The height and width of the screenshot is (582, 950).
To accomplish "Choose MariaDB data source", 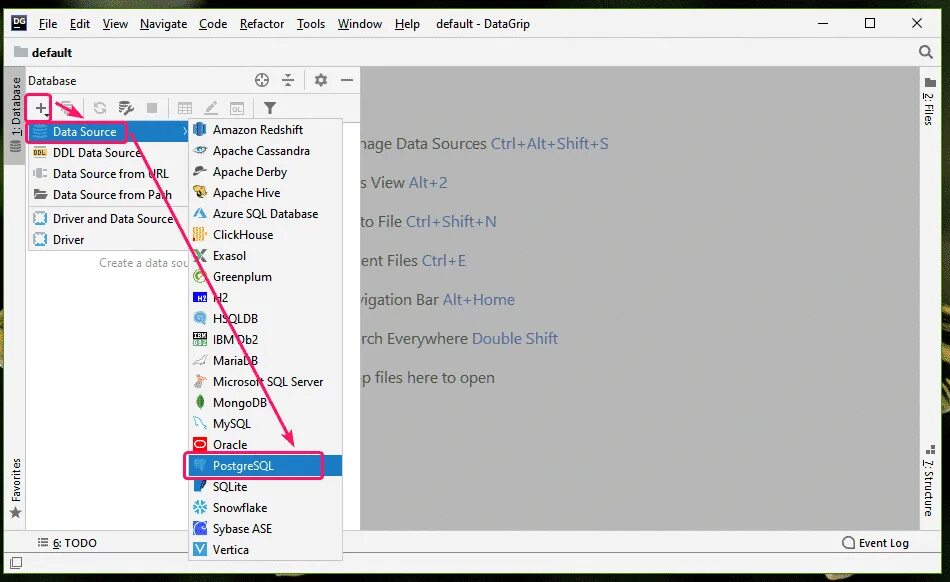I will point(265,360).
